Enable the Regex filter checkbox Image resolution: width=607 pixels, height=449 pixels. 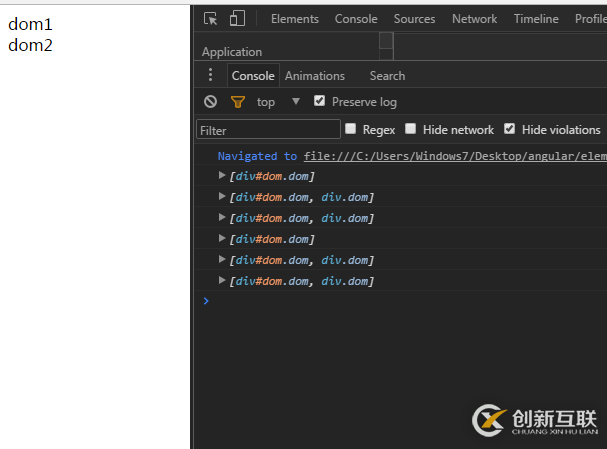coord(351,129)
